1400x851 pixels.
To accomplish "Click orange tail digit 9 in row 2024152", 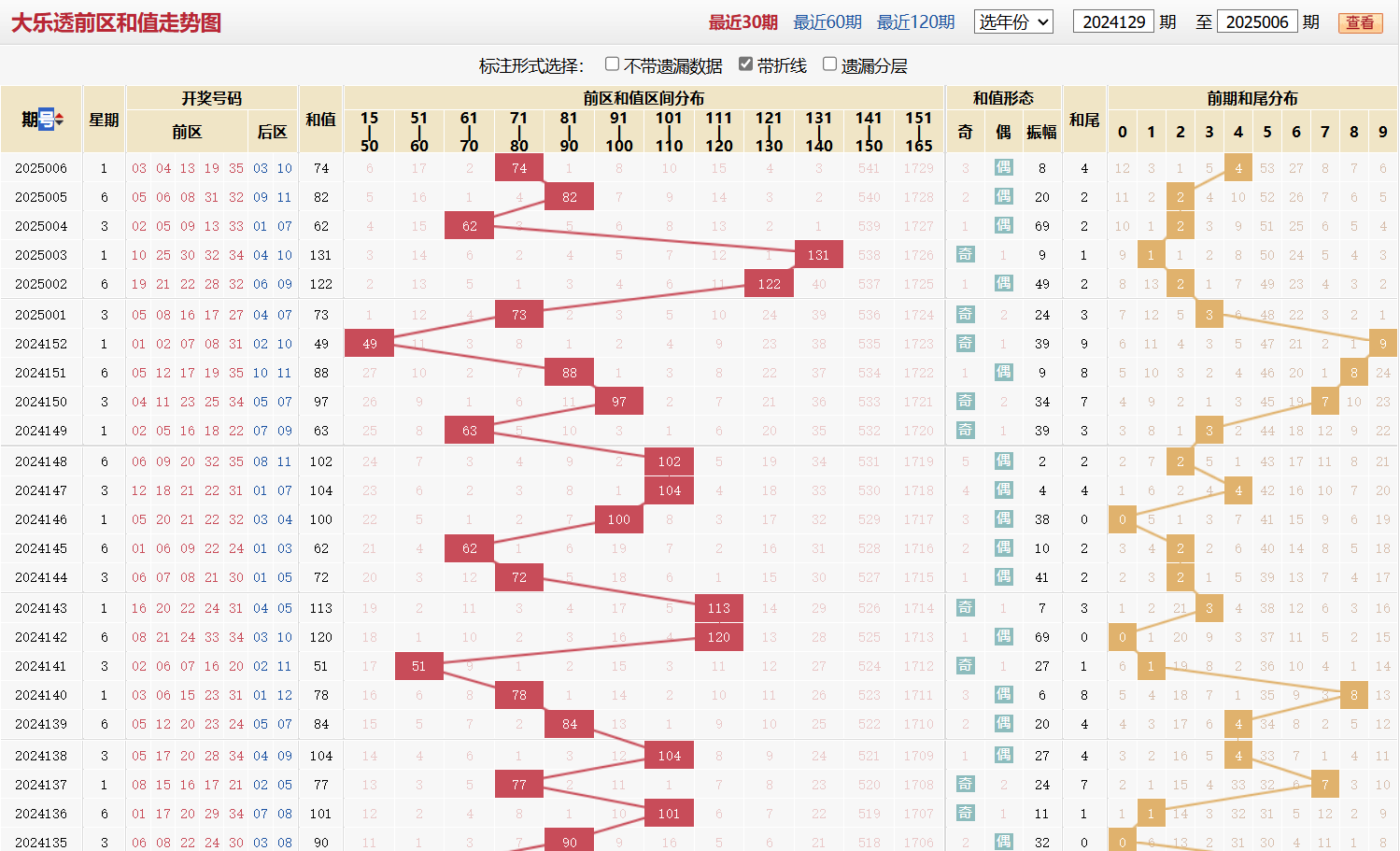I will point(1383,344).
